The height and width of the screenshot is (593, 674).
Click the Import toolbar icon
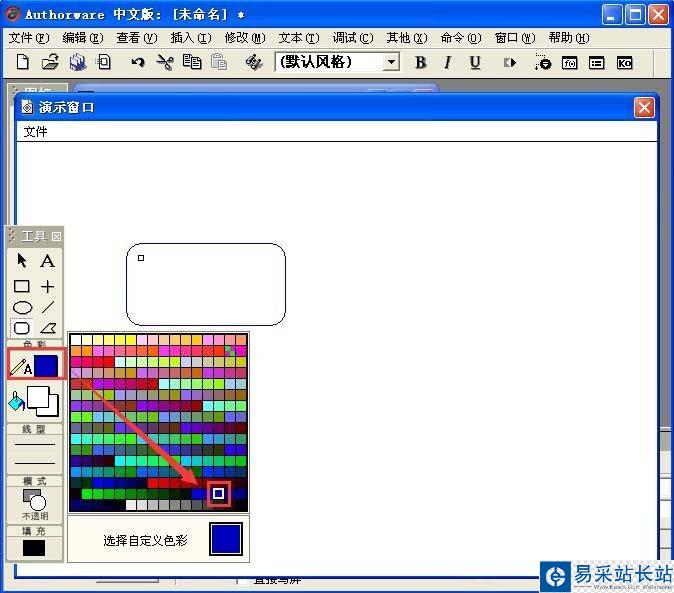[104, 62]
